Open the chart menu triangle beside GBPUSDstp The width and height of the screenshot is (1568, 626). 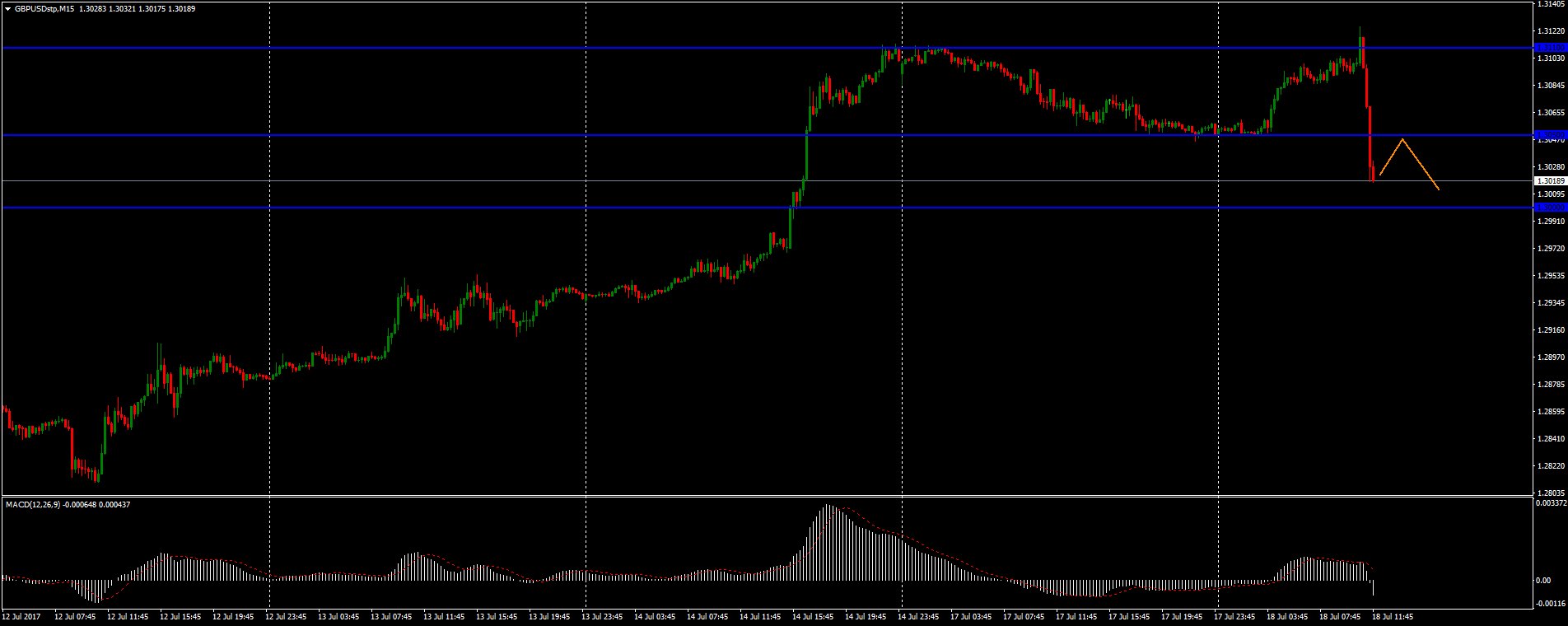pos(8,9)
